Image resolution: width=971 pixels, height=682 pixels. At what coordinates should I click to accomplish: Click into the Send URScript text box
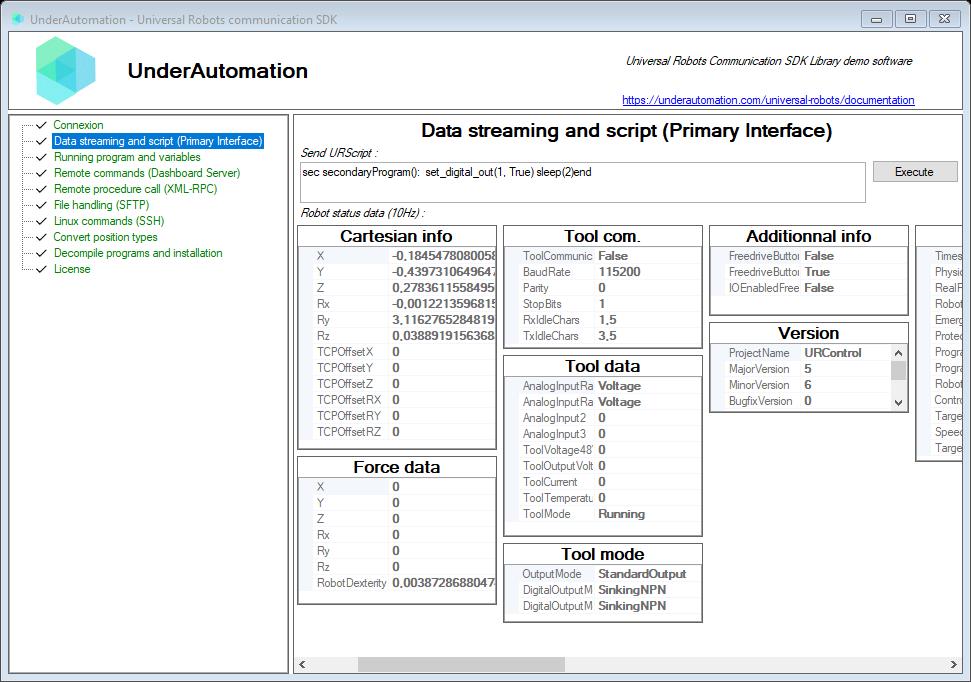pyautogui.click(x=582, y=182)
